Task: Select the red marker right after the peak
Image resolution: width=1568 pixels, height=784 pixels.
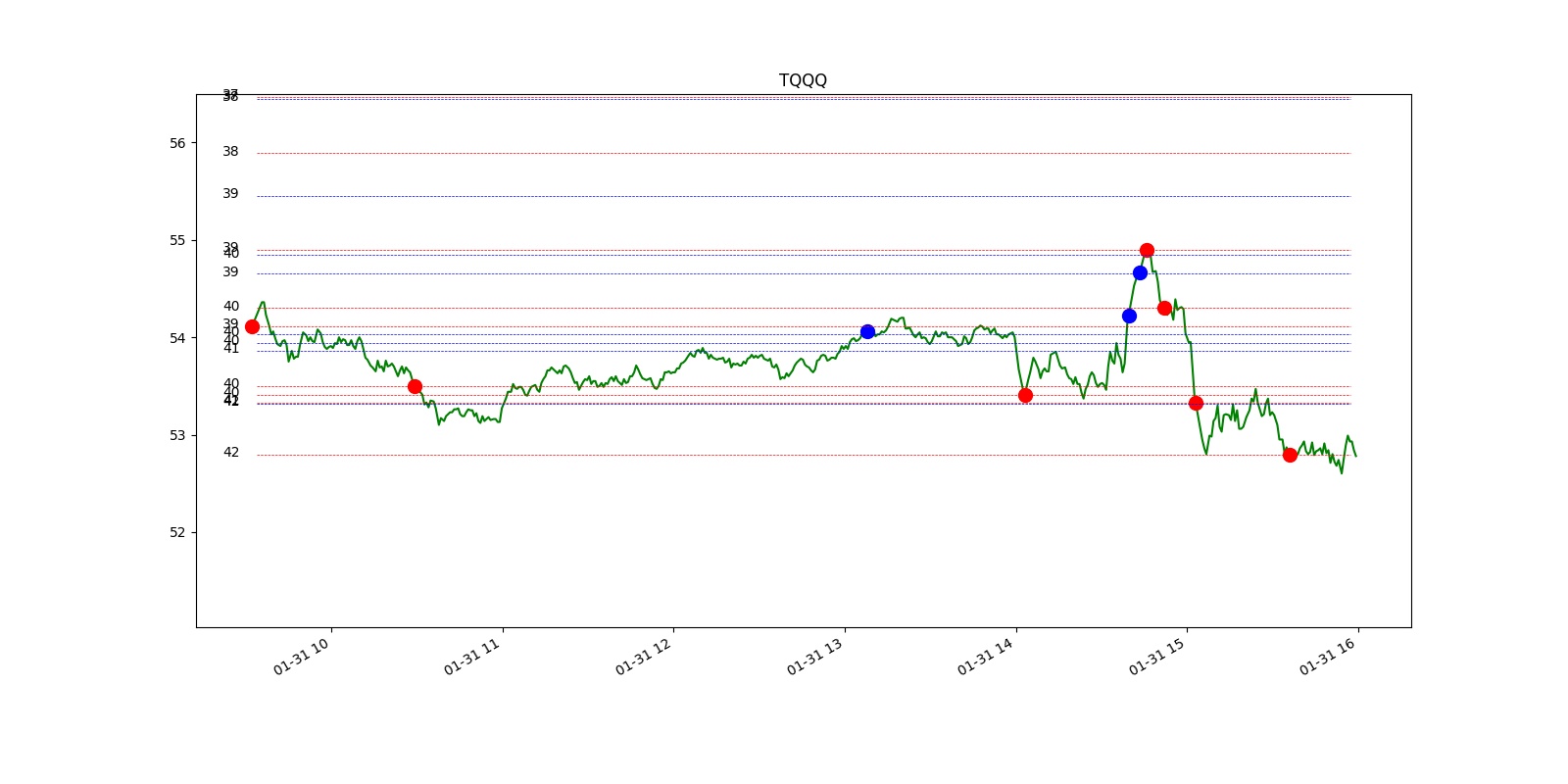Action: coord(1164,308)
